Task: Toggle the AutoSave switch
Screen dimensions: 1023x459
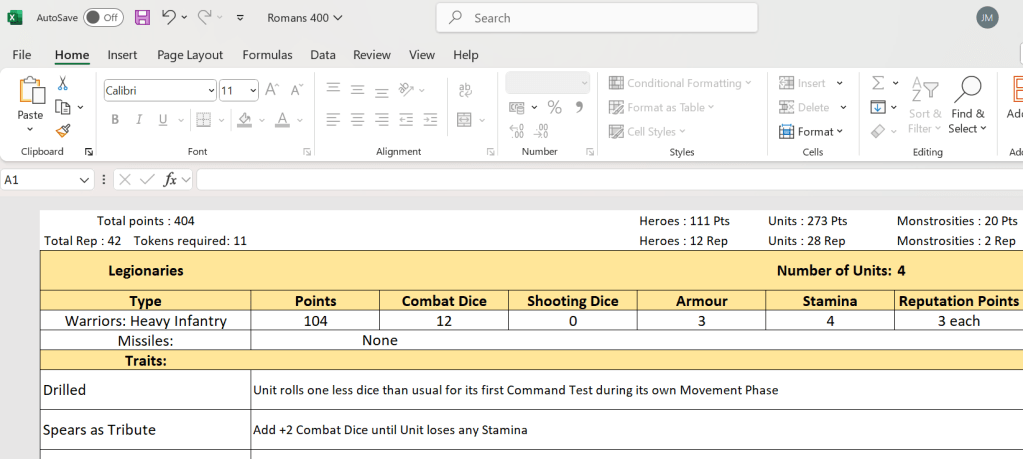Action: click(x=103, y=17)
